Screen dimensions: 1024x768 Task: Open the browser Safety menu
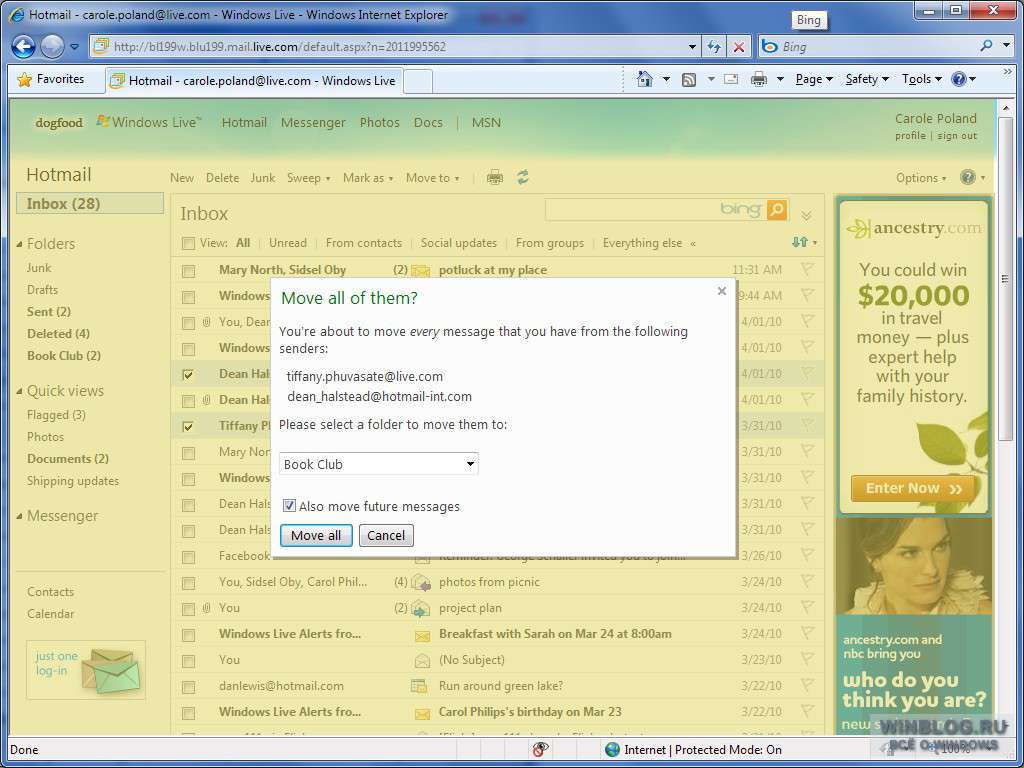point(867,79)
